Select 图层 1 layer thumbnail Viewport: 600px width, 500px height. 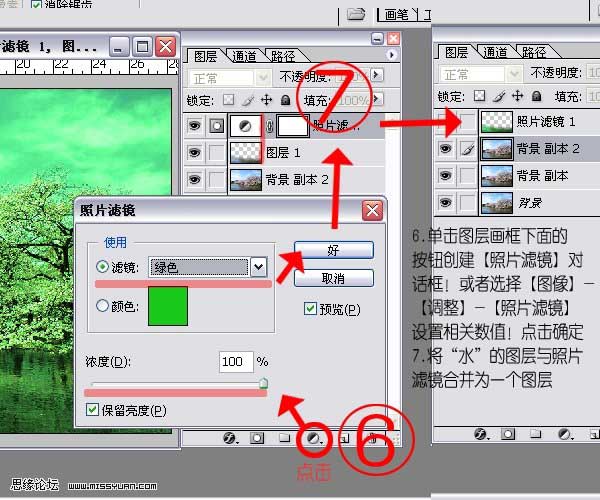pyautogui.click(x=246, y=153)
